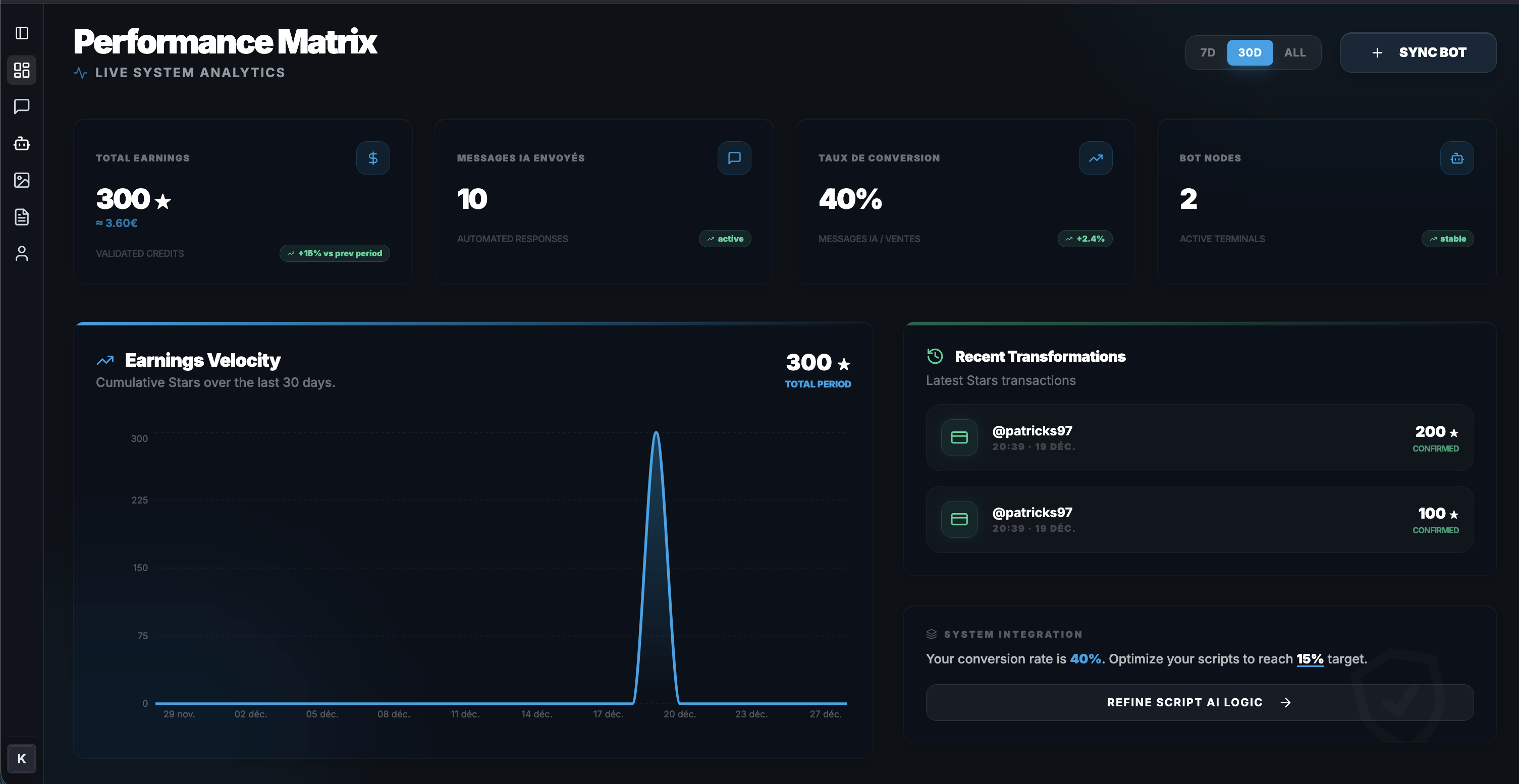
Task: Click the SYNC BOT button
Action: [x=1419, y=52]
